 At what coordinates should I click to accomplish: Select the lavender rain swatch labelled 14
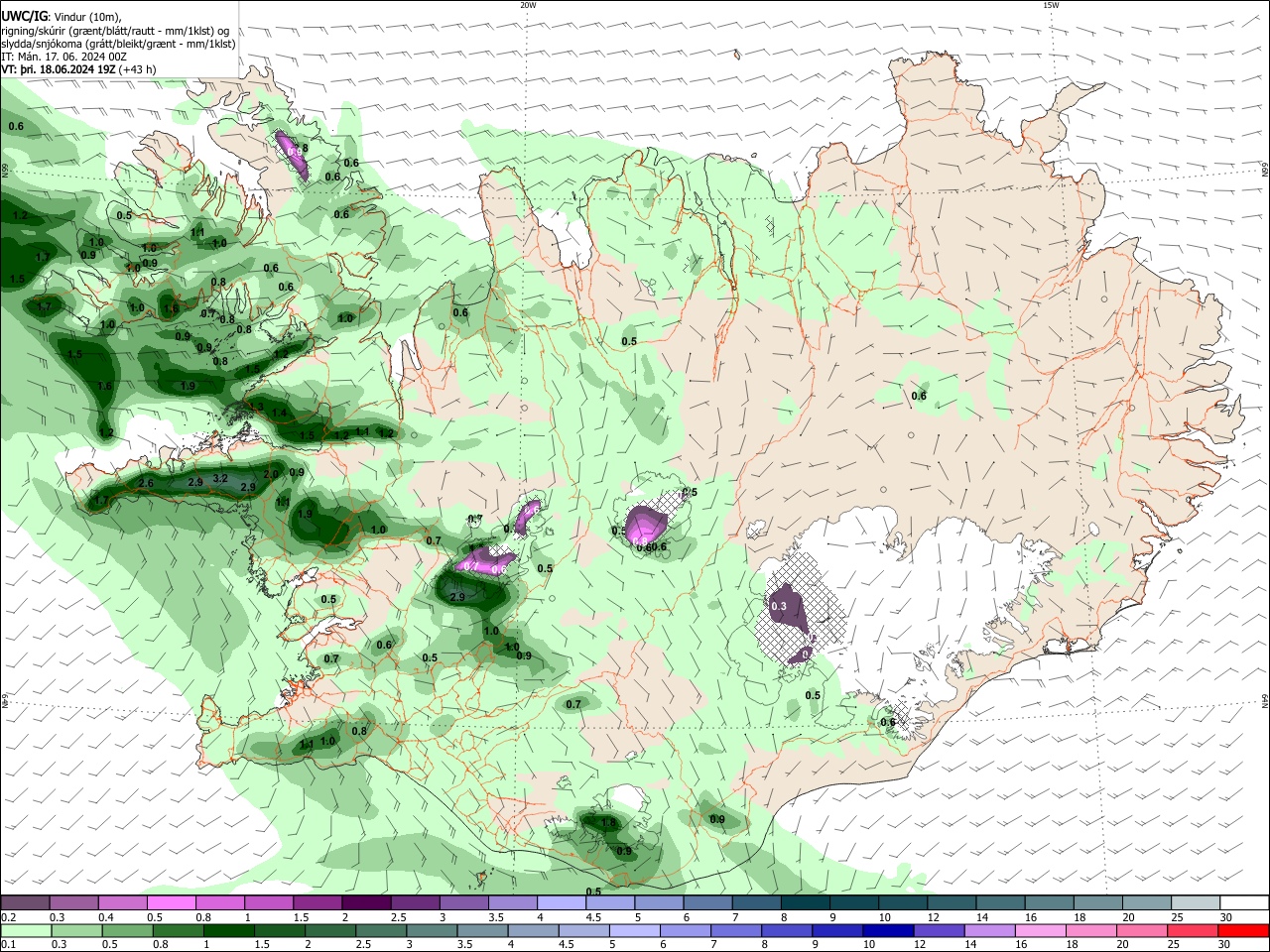point(988,930)
